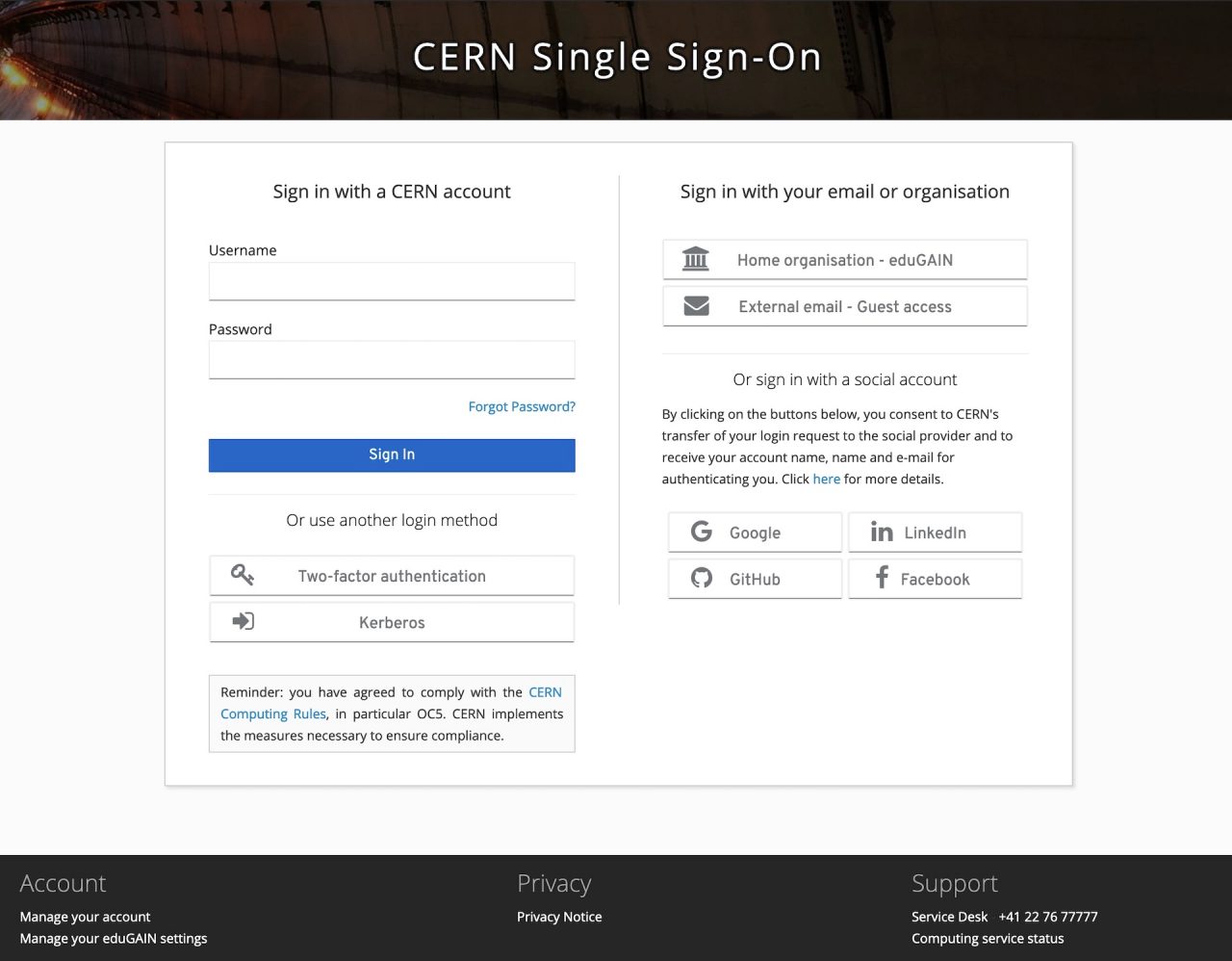The image size is (1232, 961).
Task: Focus the Password input field
Action: tap(392, 360)
